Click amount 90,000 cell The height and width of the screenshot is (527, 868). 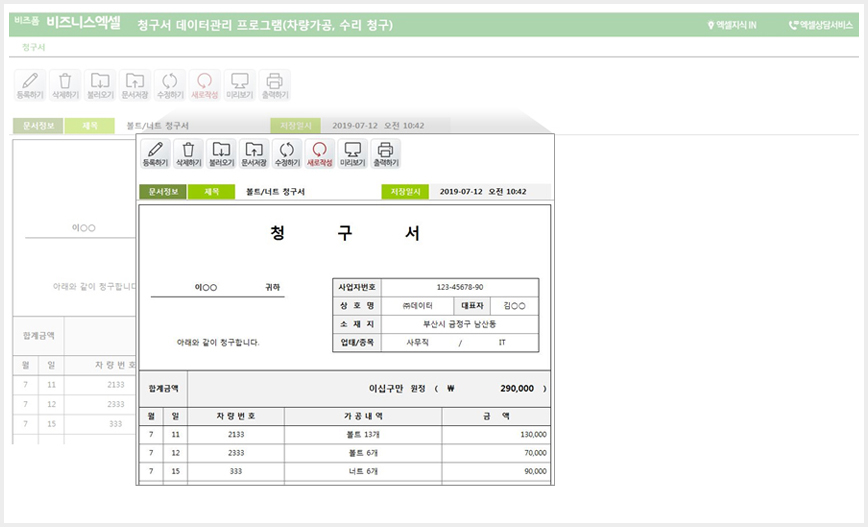496,472
